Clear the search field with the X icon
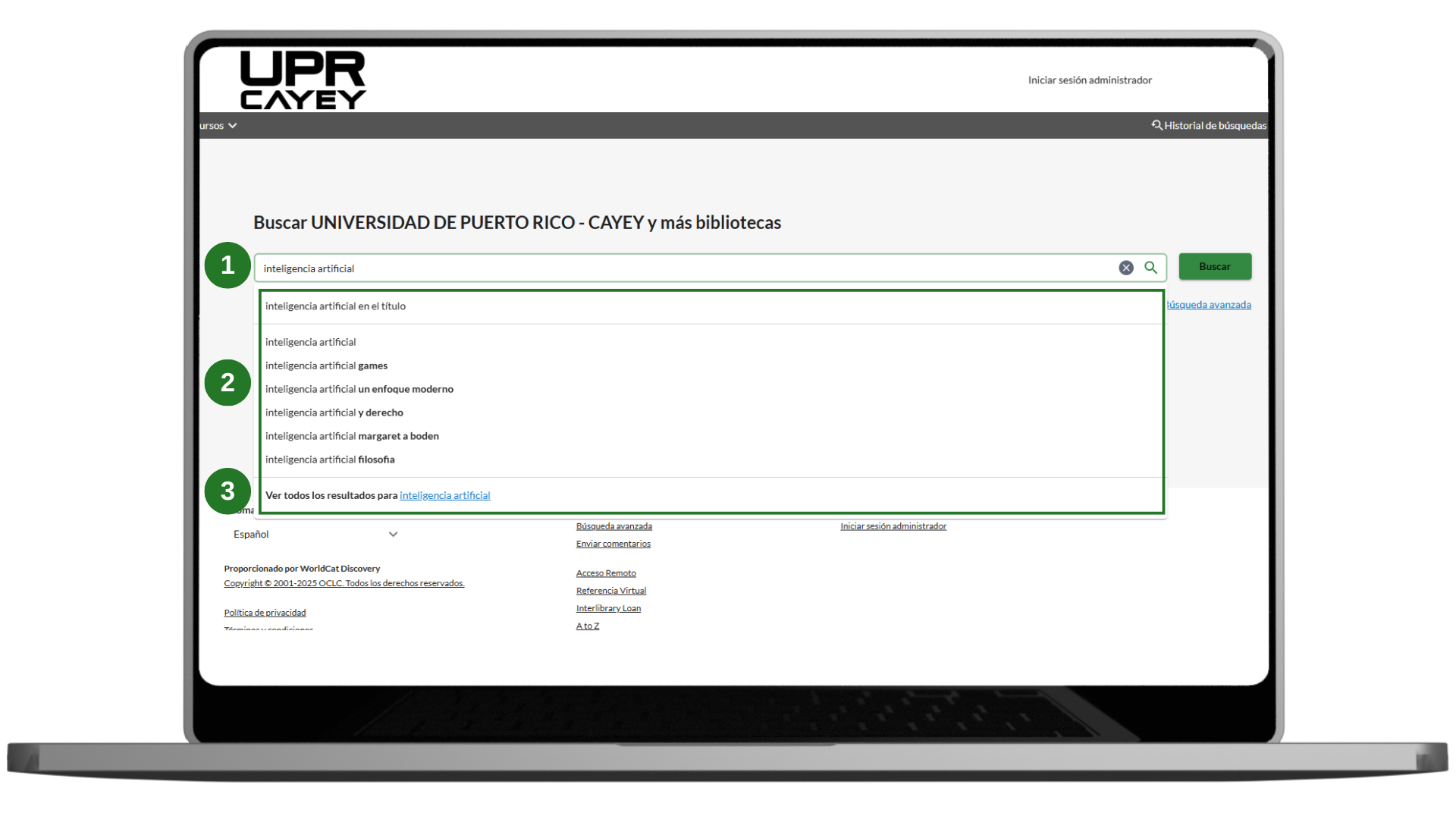The image size is (1456, 819). (x=1126, y=268)
